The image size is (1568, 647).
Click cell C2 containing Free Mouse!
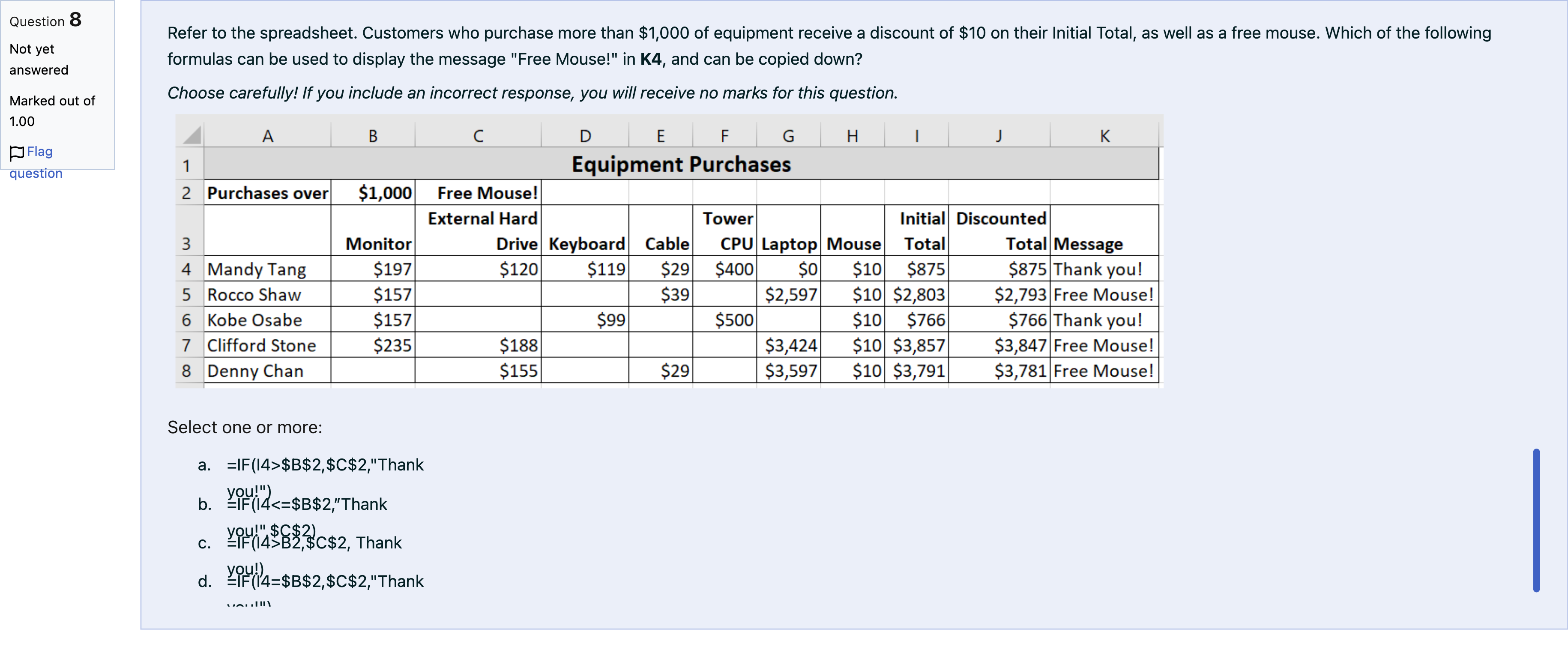tap(479, 192)
